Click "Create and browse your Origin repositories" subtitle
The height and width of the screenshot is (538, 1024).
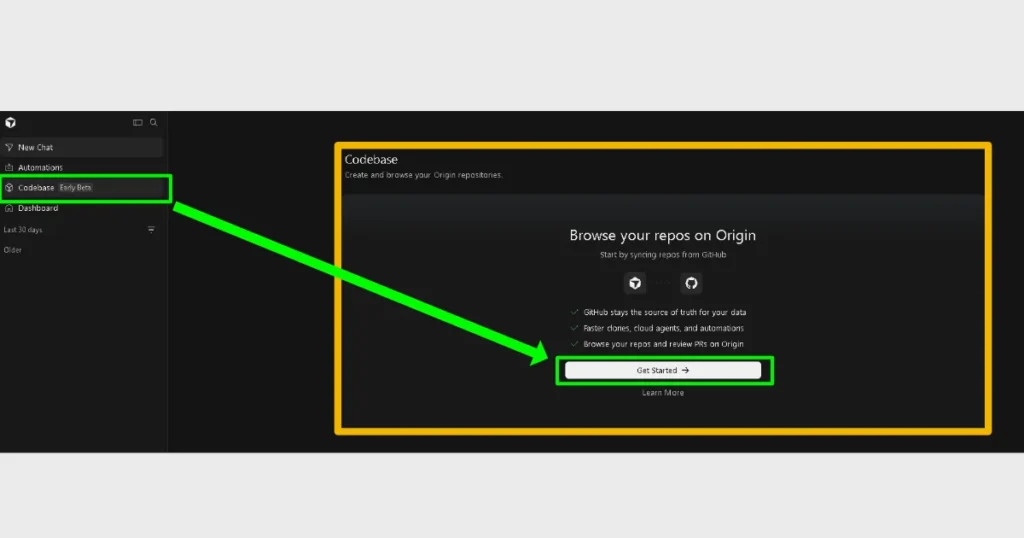pyautogui.click(x=423, y=175)
